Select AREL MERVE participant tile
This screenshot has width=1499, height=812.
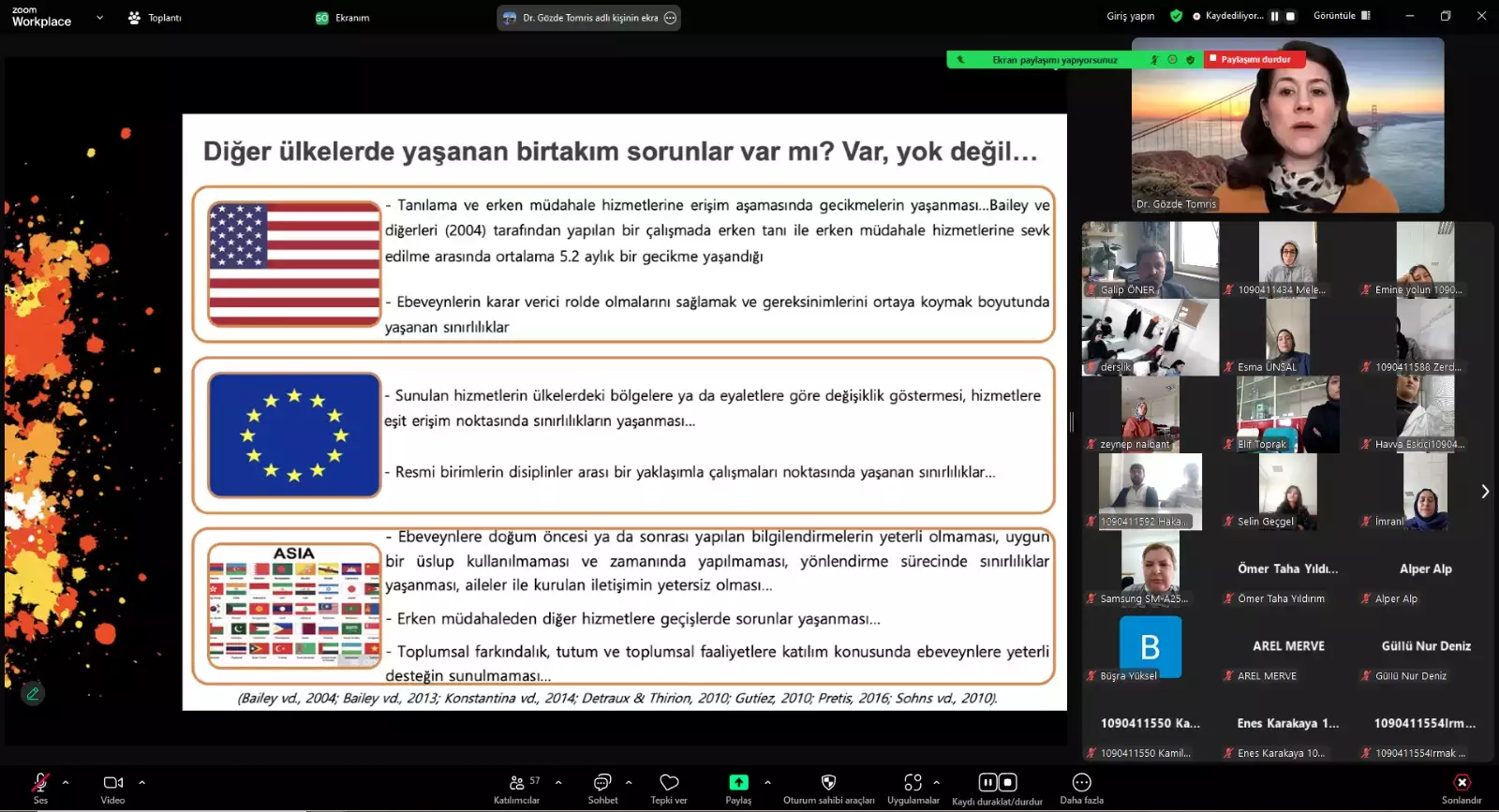tap(1288, 646)
